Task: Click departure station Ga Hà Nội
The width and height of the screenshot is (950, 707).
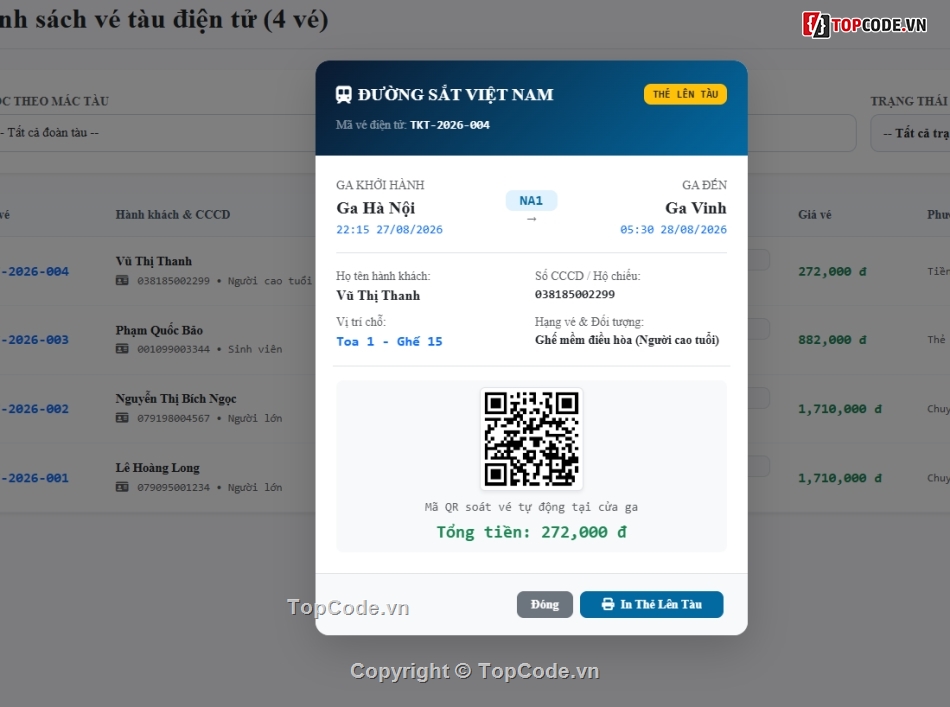Action: pyautogui.click(x=376, y=208)
